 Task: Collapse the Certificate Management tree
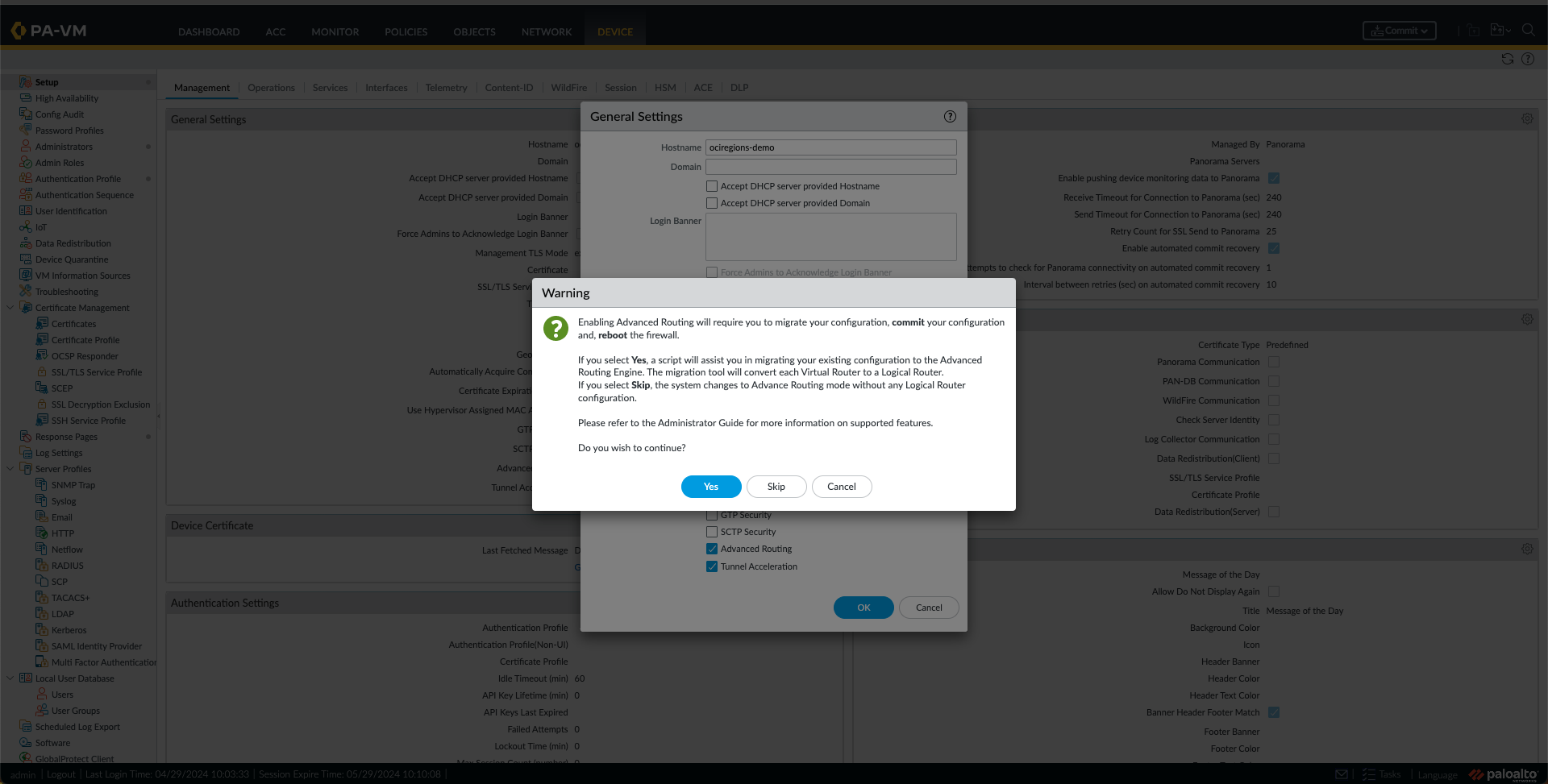tap(10, 307)
